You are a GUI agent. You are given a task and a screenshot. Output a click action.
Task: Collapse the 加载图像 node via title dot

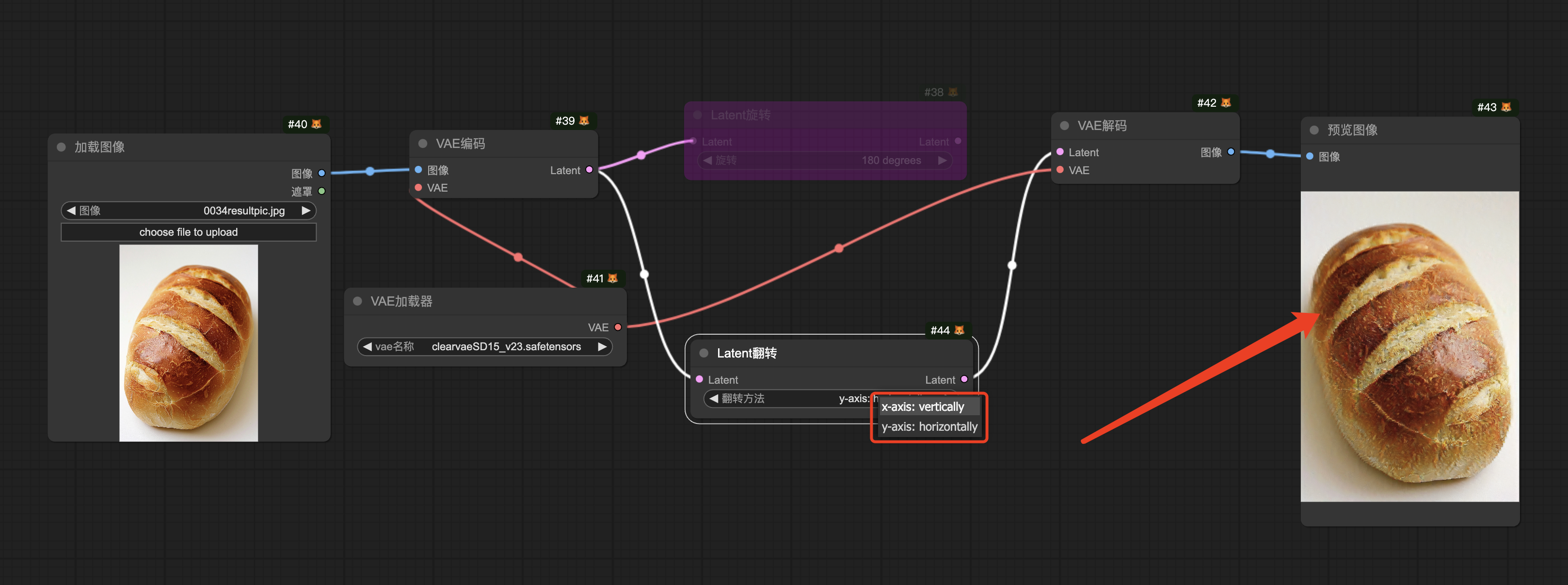point(62,146)
